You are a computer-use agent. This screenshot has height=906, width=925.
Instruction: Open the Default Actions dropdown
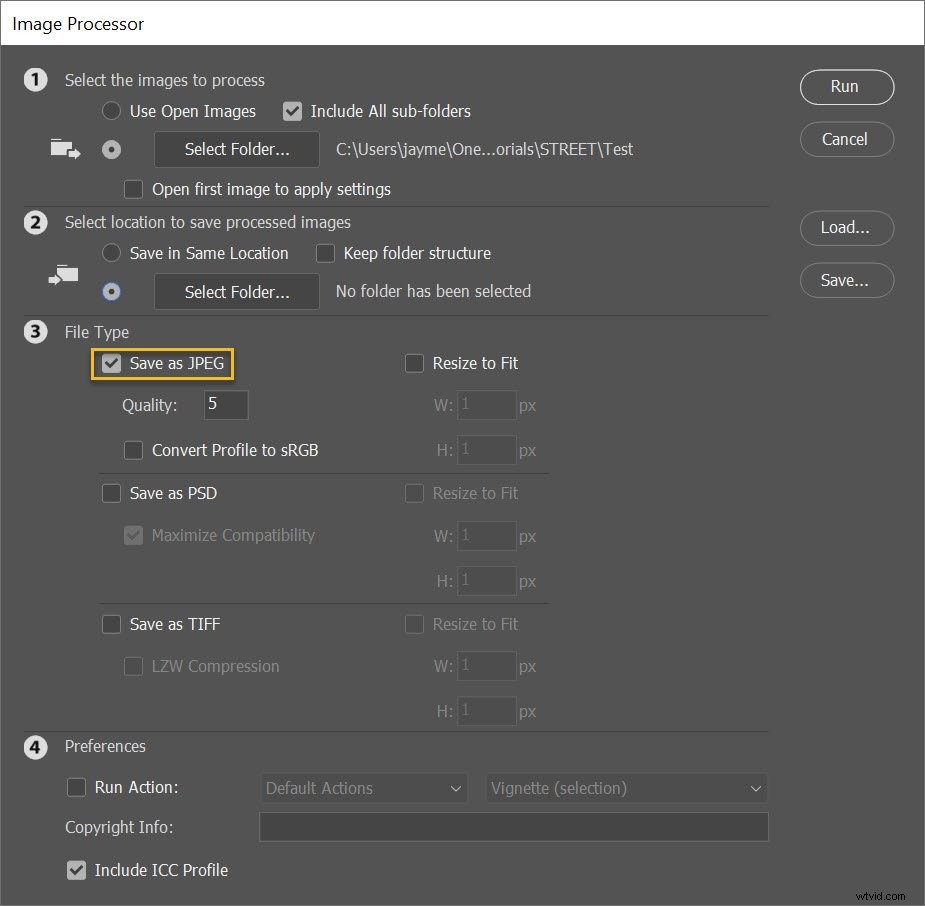tap(363, 788)
